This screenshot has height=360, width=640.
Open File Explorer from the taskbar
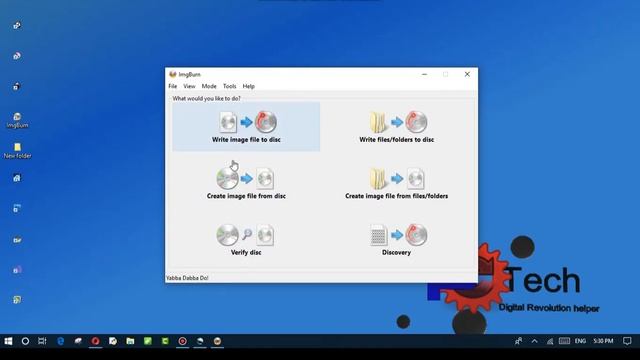click(x=130, y=341)
